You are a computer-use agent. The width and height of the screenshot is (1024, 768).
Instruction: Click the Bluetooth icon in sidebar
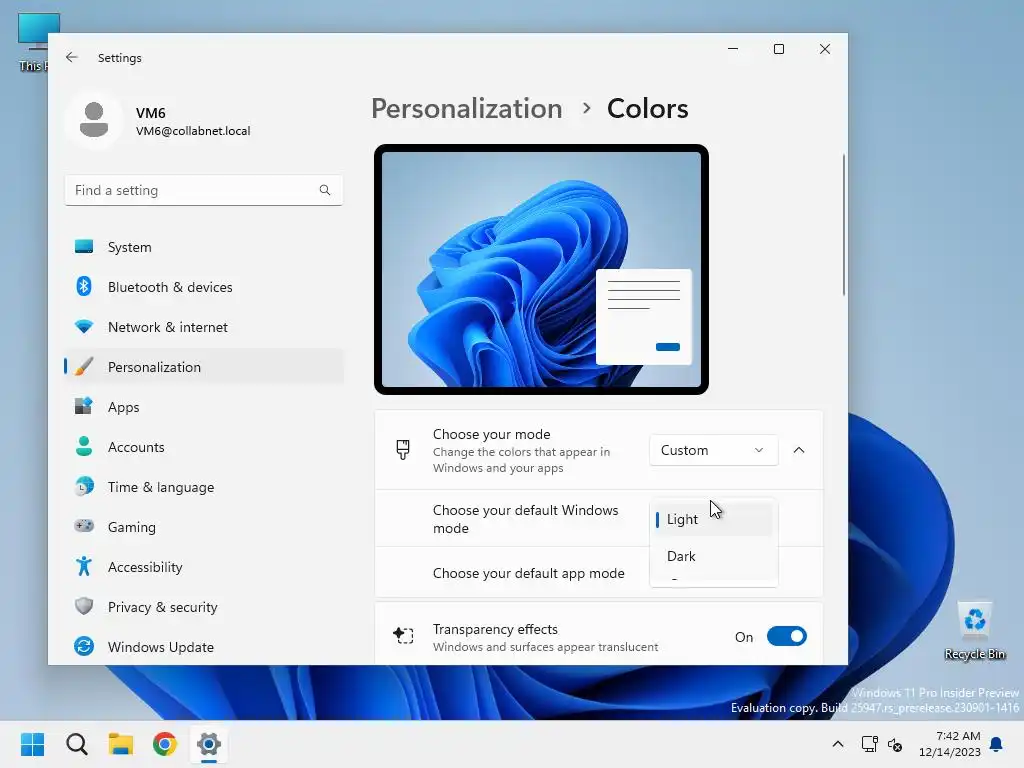coord(84,287)
